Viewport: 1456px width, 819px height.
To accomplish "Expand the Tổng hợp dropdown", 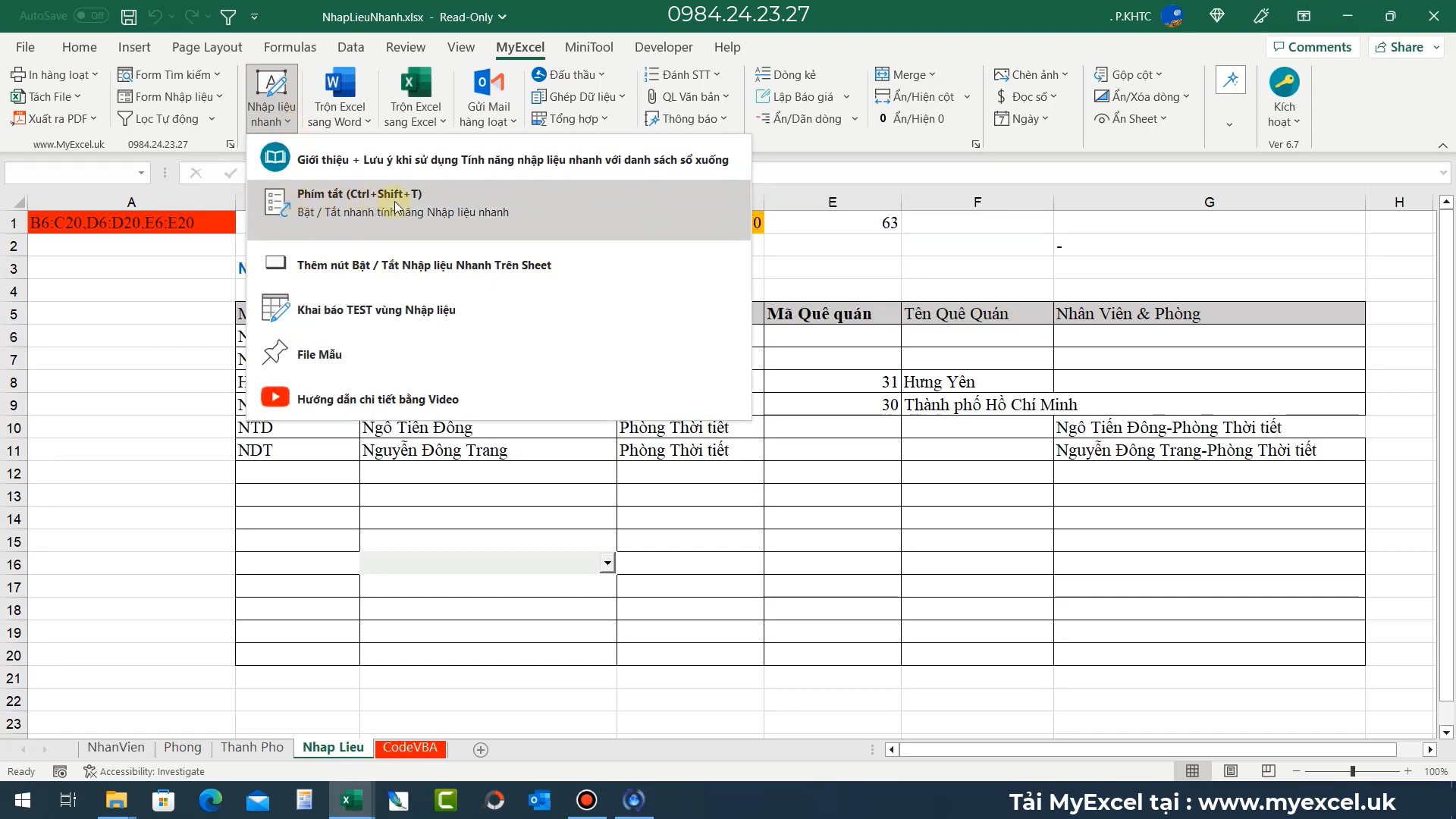I will [571, 118].
